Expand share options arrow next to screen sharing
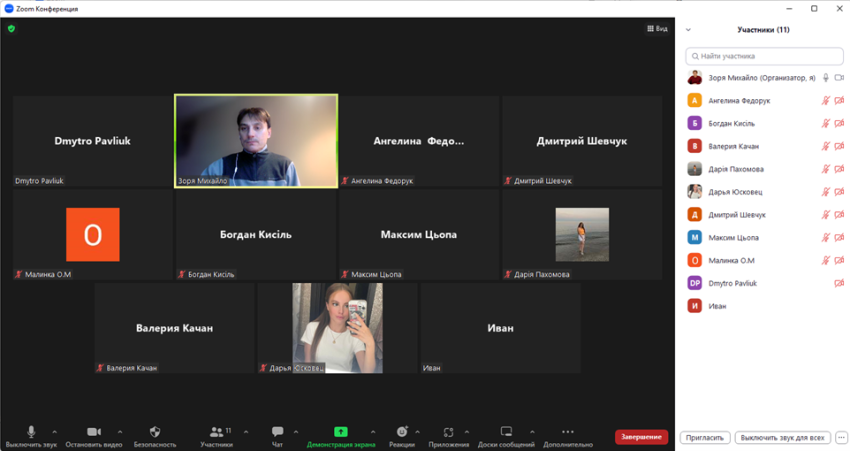The height and width of the screenshot is (451, 850). click(x=373, y=432)
